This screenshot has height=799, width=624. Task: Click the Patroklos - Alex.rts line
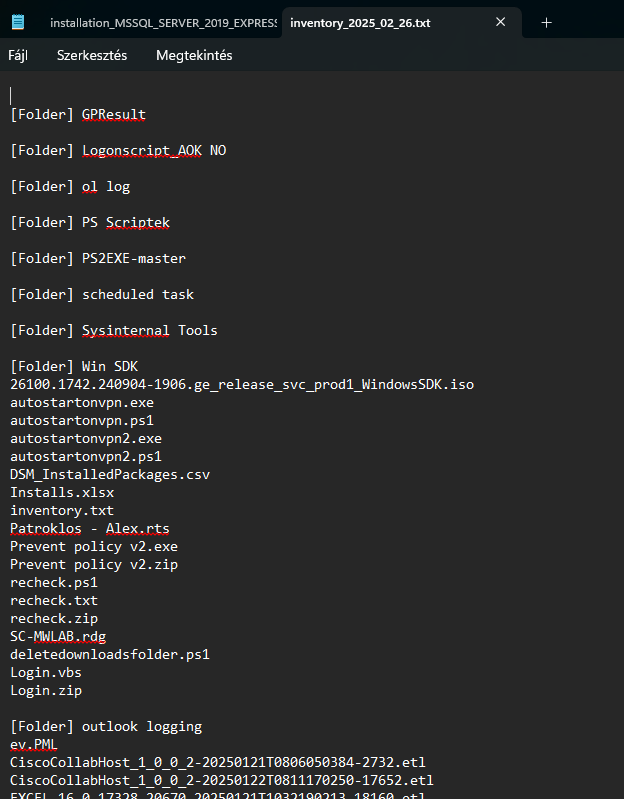click(90, 528)
